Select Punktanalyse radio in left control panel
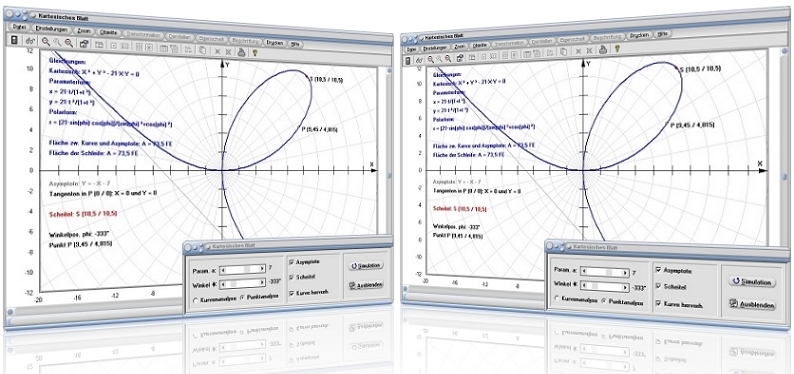This screenshot has width=794, height=374. (x=241, y=298)
